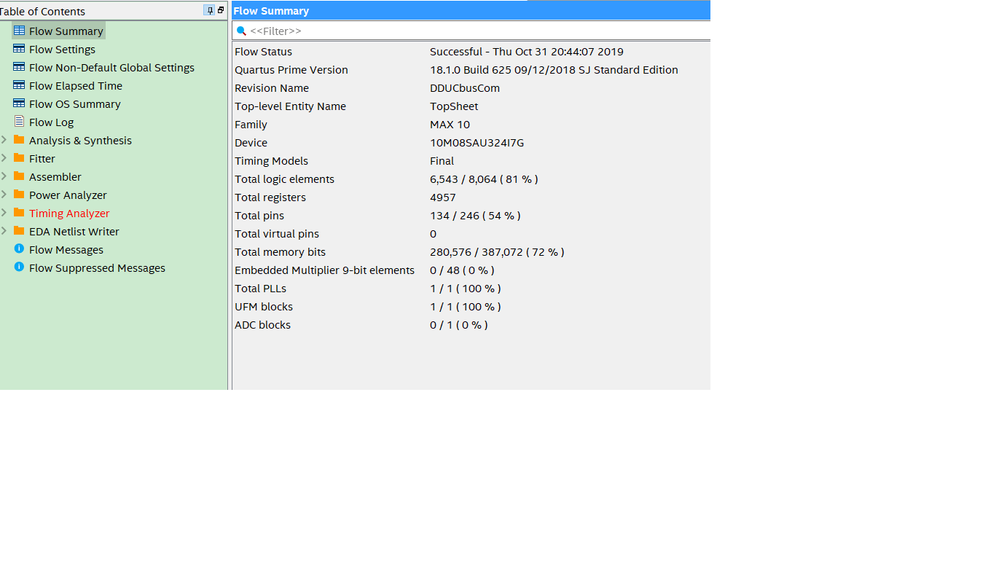
Task: Select the EDA Netlist Writer label
Action: pos(74,231)
